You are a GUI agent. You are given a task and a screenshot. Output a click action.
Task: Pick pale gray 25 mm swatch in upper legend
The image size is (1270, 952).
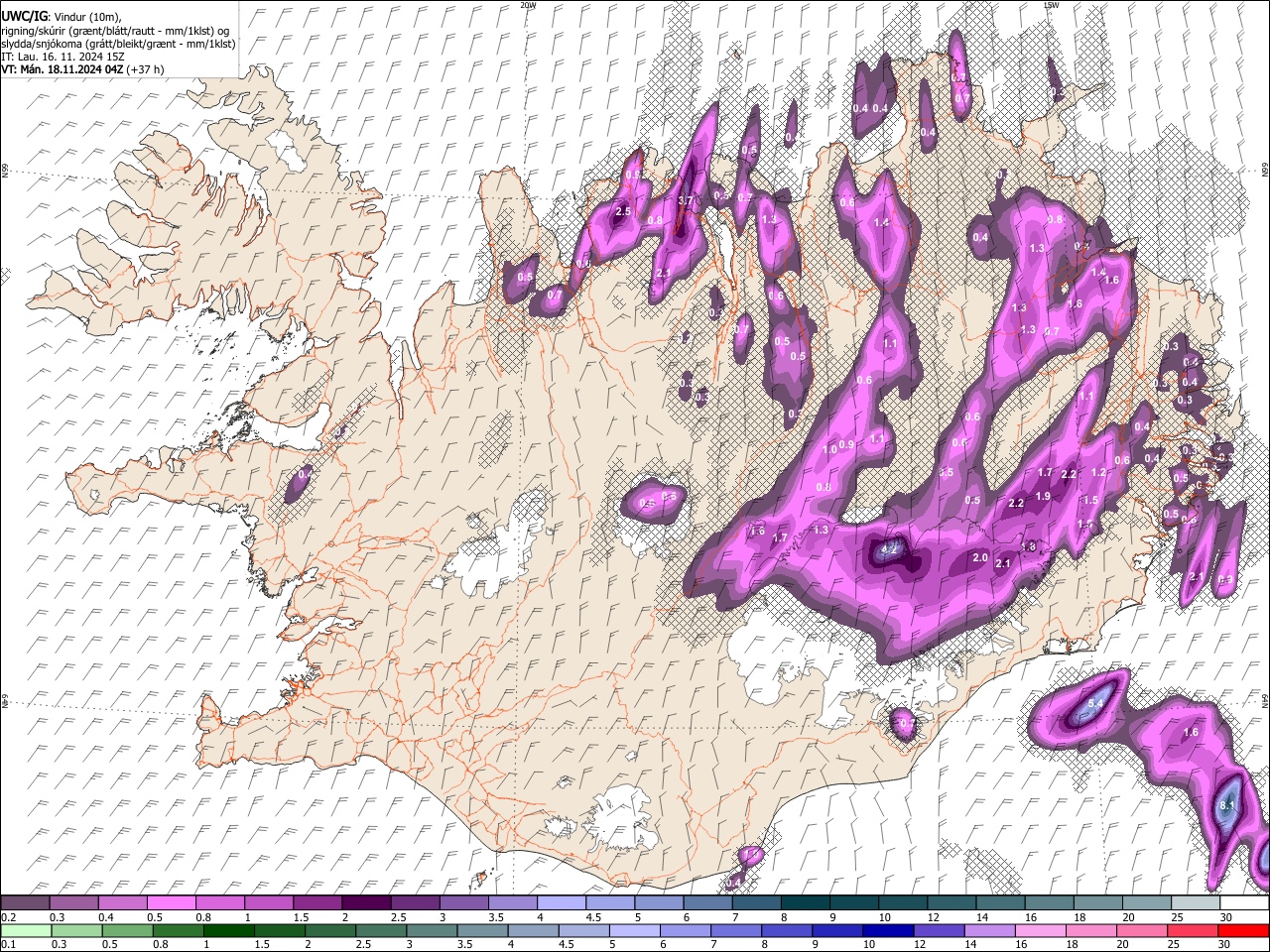pyautogui.click(x=1196, y=903)
